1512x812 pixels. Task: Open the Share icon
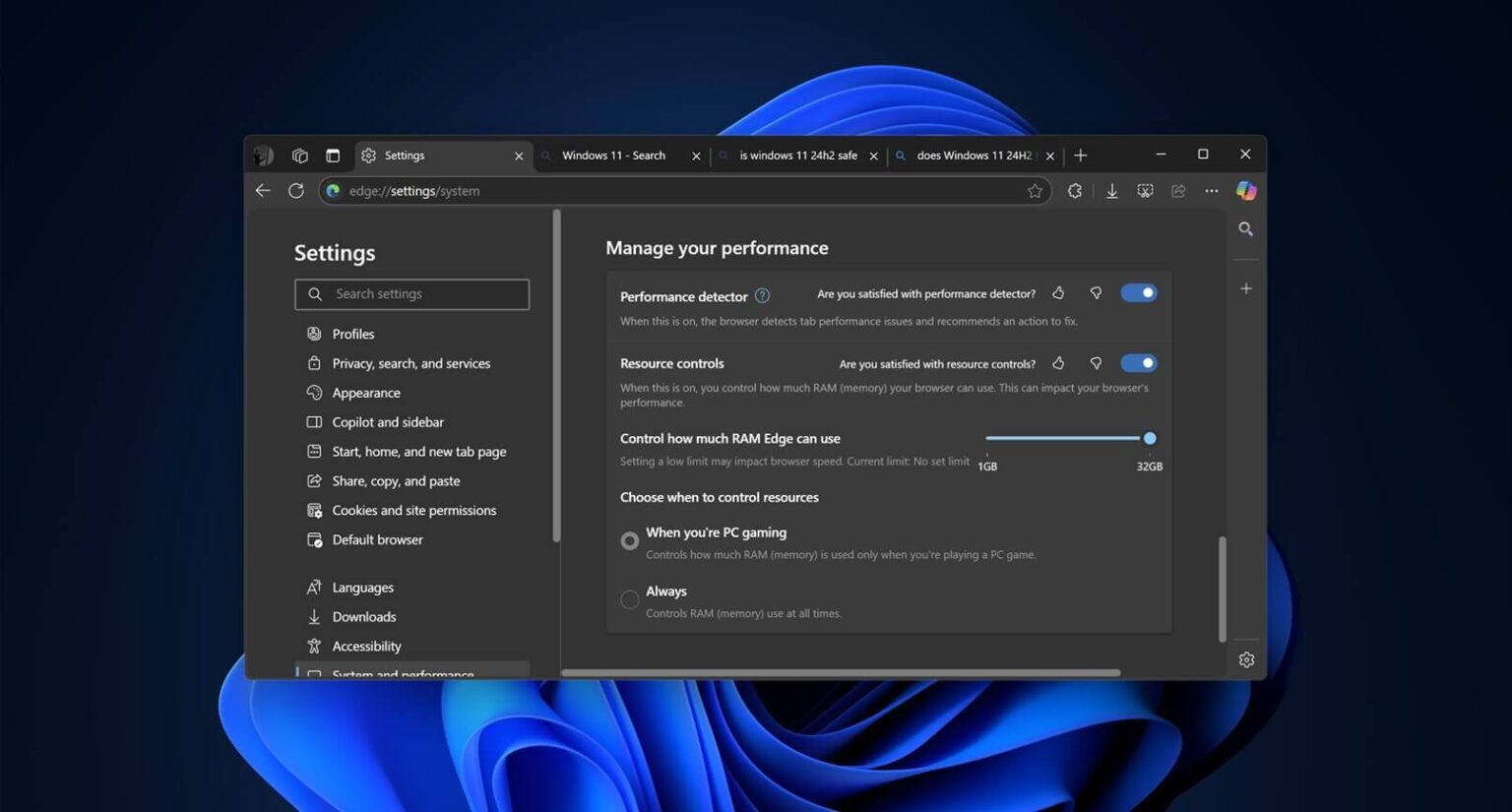[x=1178, y=191]
